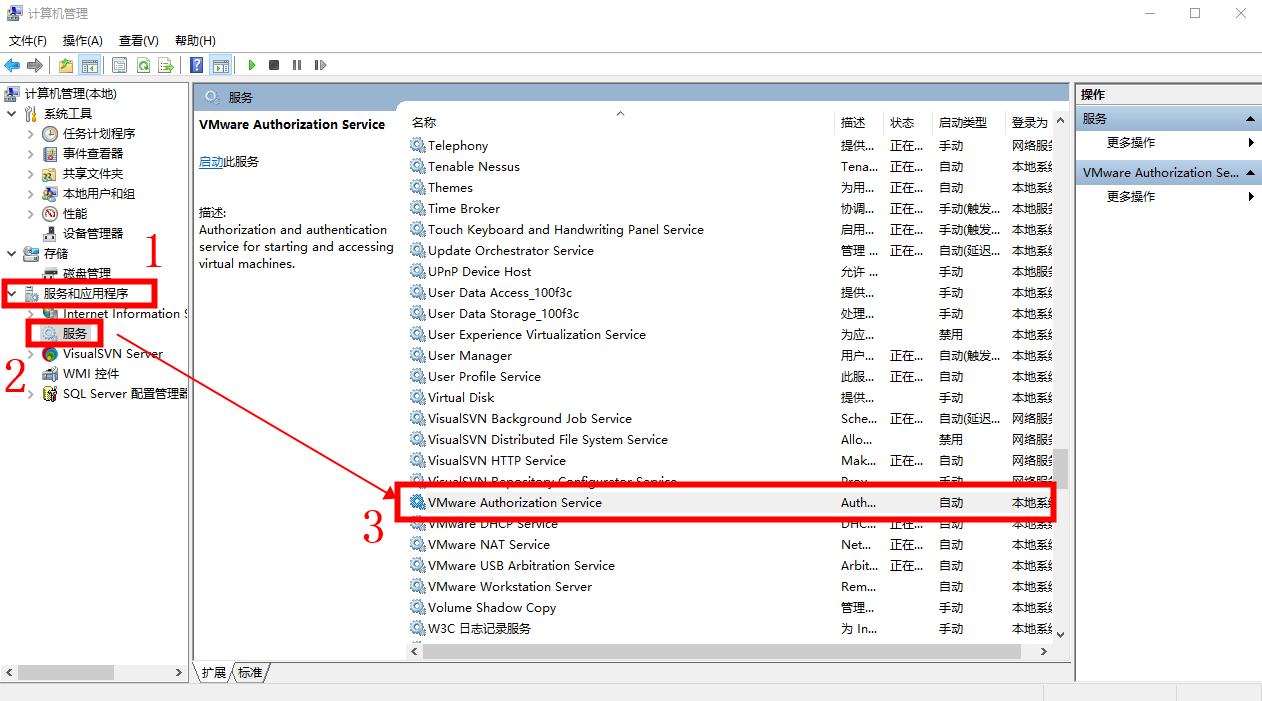1262x701 pixels.
Task: Restart the service with the restart toolbar icon
Action: pos(320,64)
